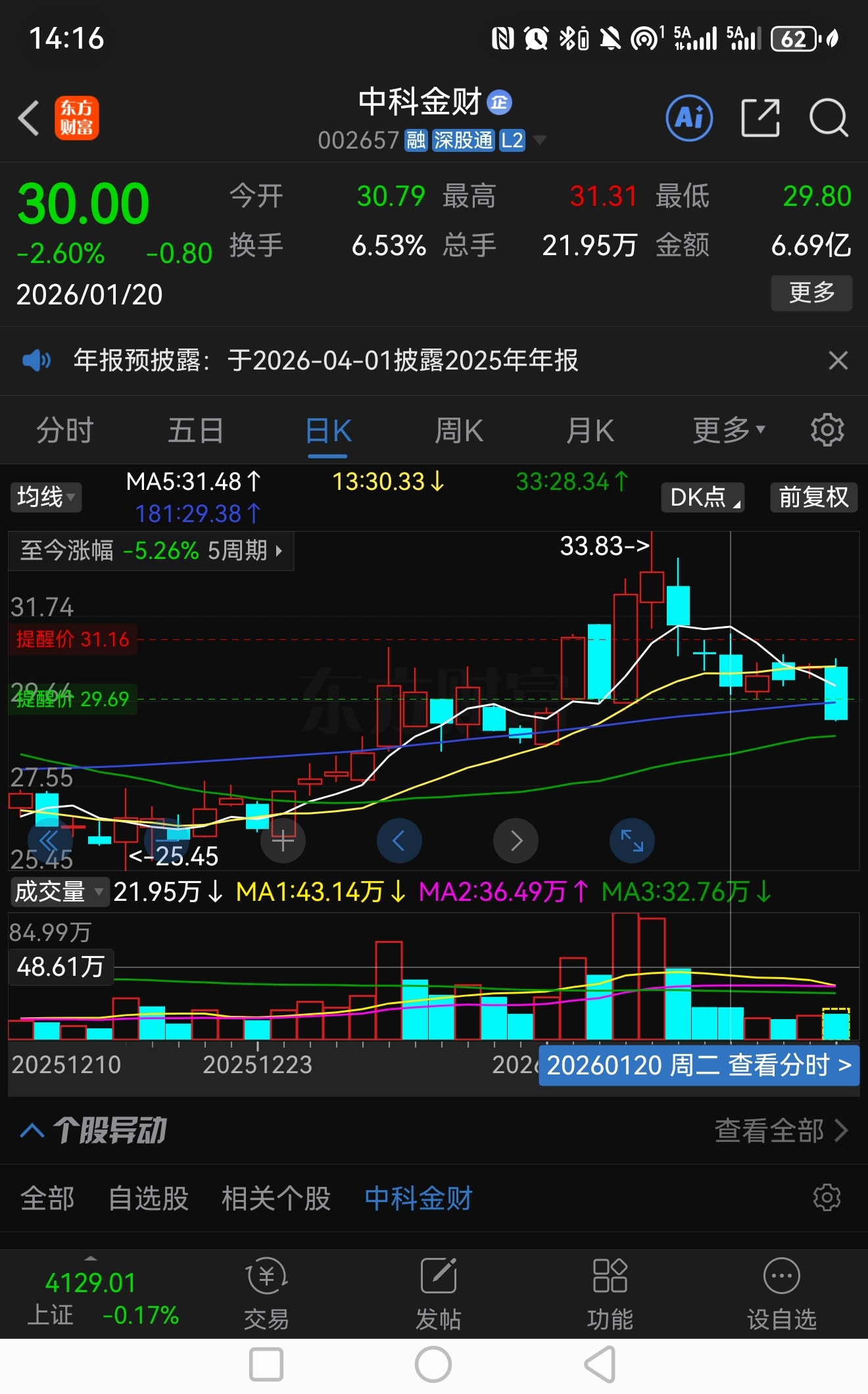Open the search magnifier icon
Screen dimensions: 868x1394
tap(829, 118)
